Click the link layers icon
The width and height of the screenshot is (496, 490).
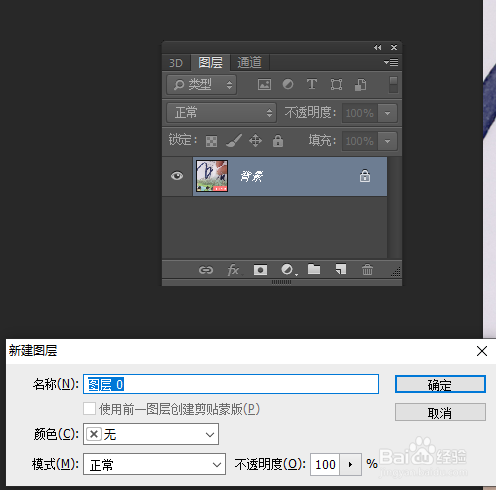[206, 270]
